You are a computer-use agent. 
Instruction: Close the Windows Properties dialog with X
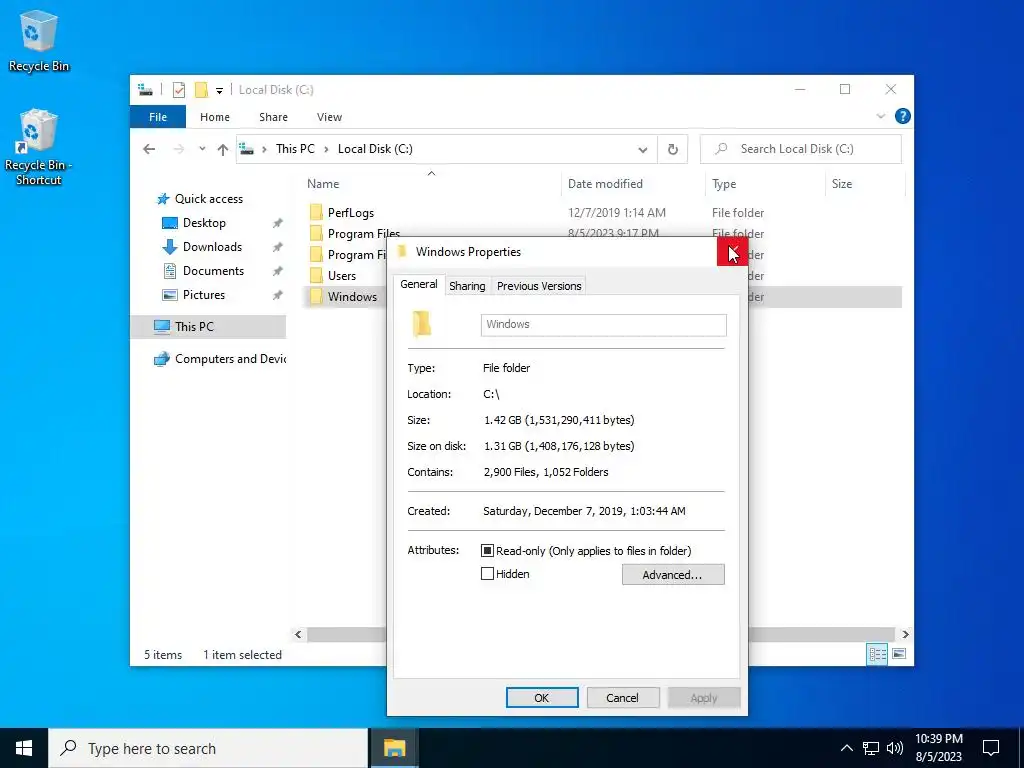732,252
